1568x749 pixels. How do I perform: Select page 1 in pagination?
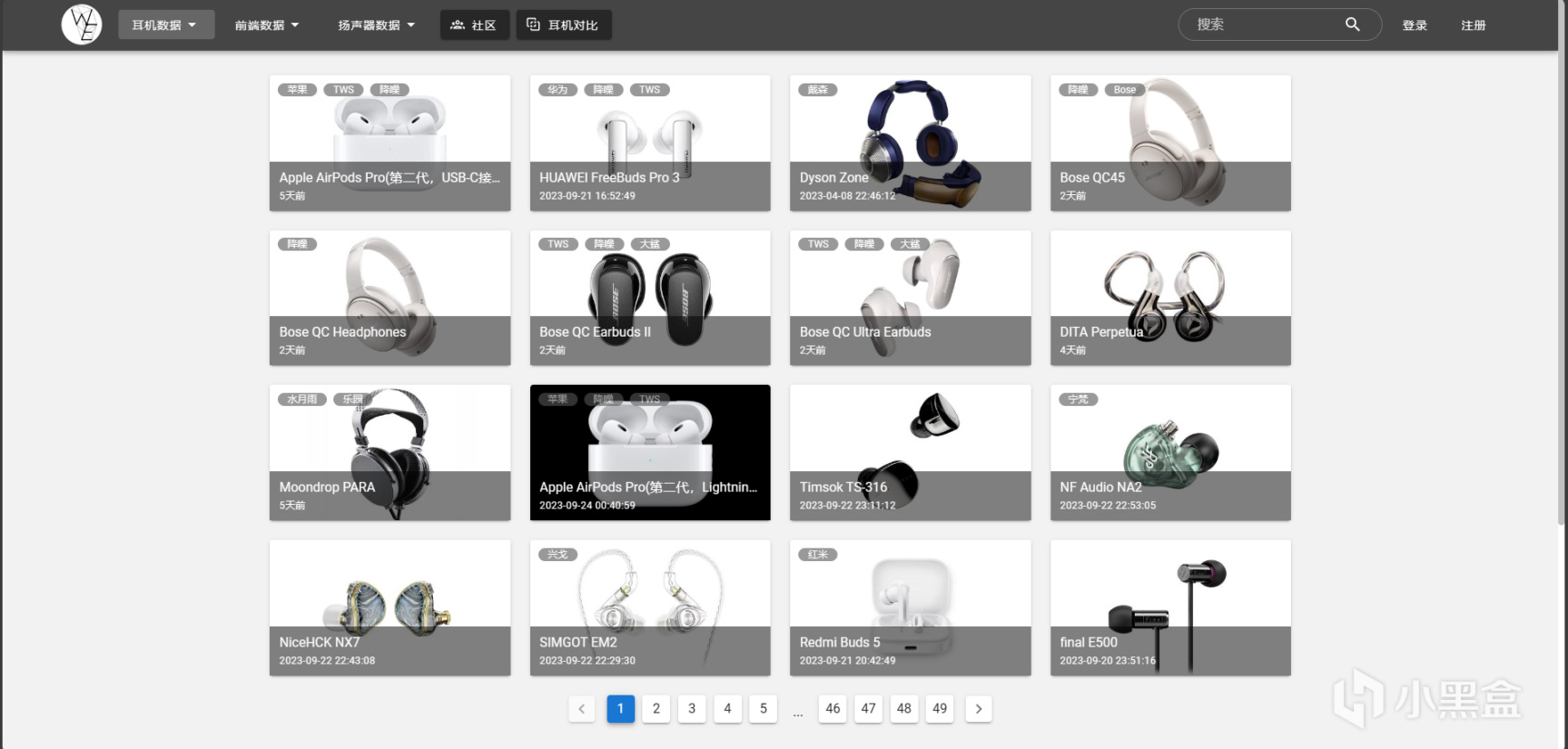tap(620, 708)
